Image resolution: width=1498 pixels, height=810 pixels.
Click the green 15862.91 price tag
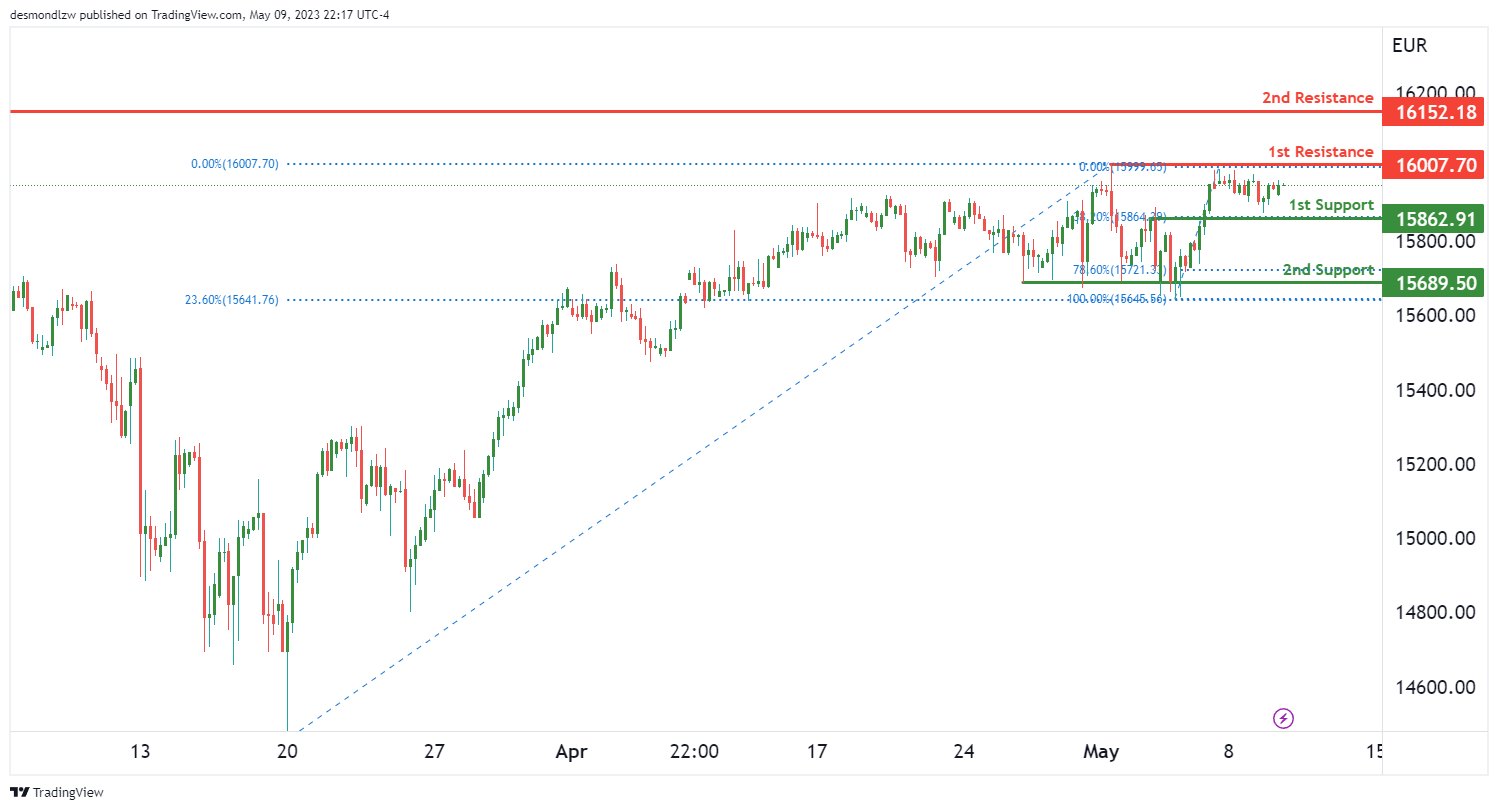(x=1430, y=218)
